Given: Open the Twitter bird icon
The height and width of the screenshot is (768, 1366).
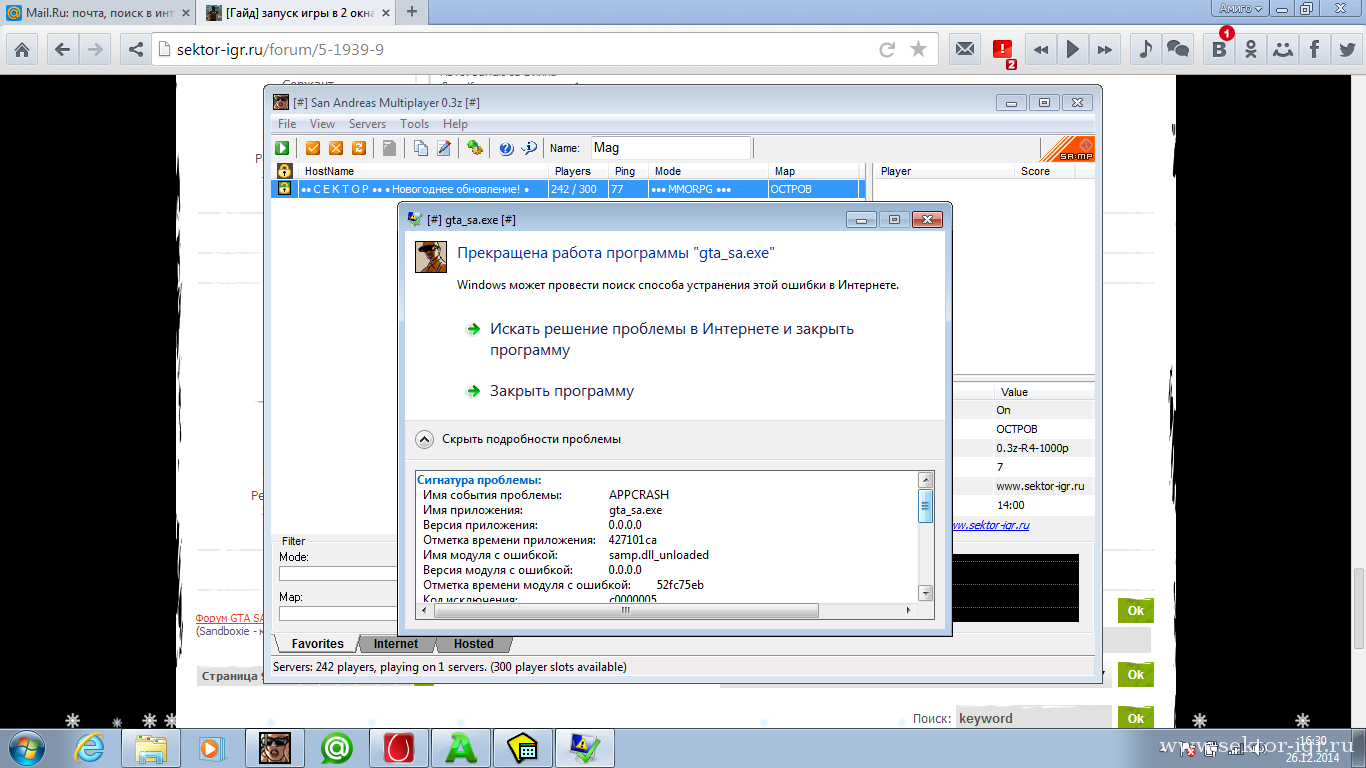Looking at the screenshot, I should (1346, 48).
